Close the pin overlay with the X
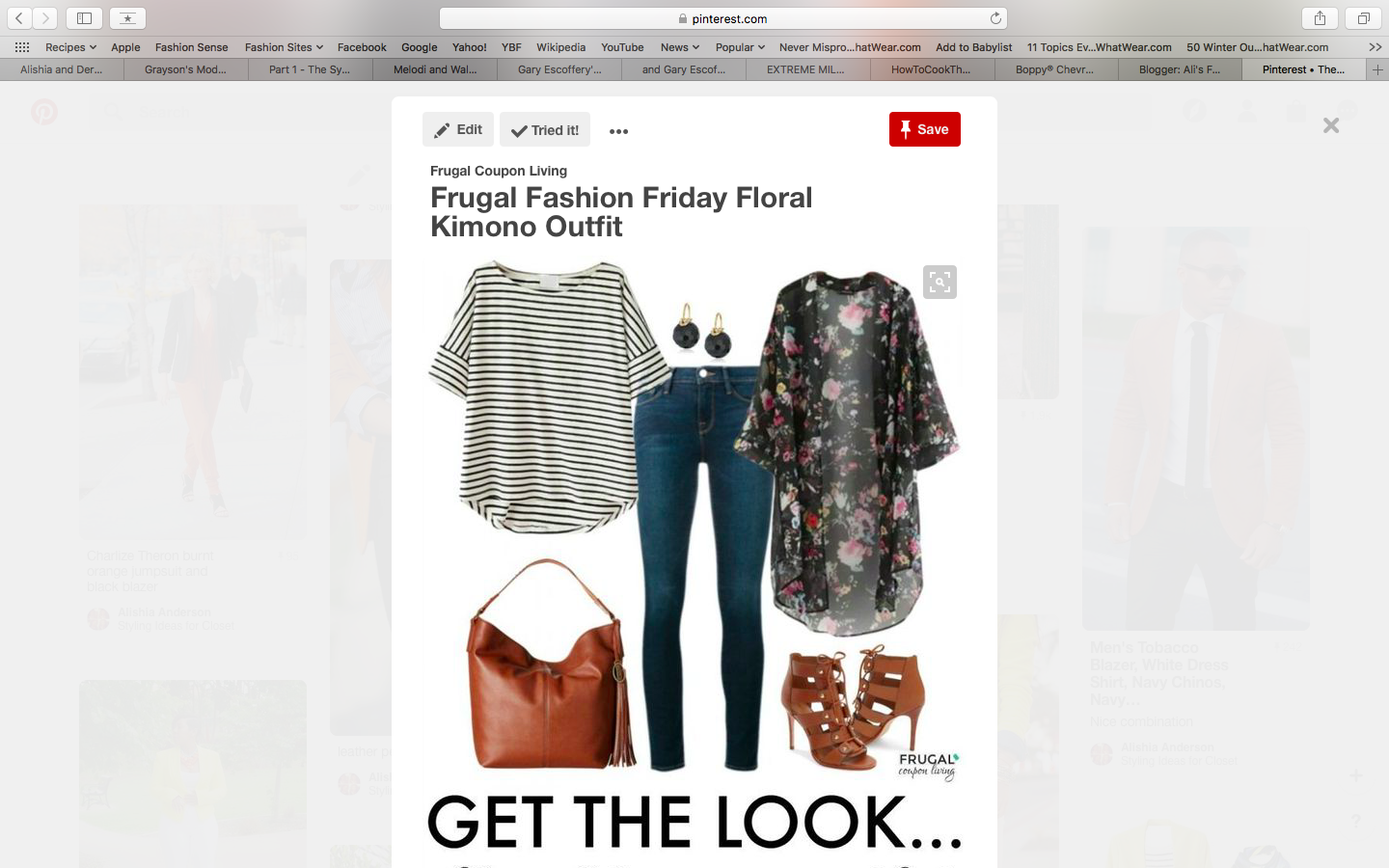 click(x=1331, y=125)
